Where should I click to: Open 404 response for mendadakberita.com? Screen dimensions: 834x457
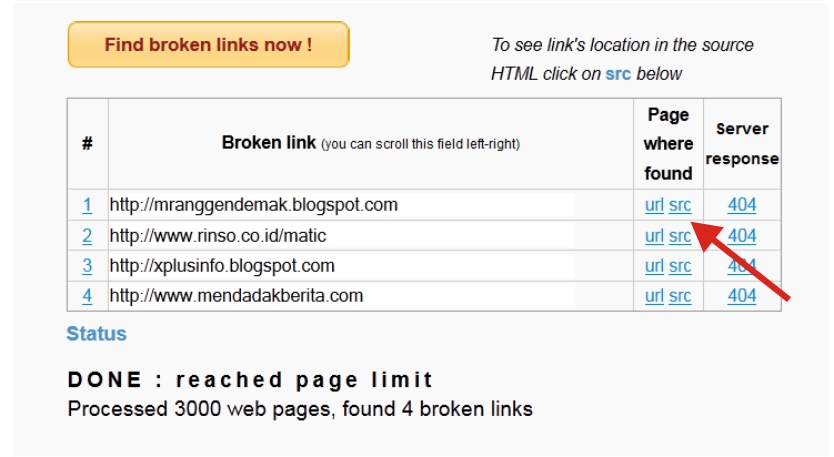(x=742, y=296)
